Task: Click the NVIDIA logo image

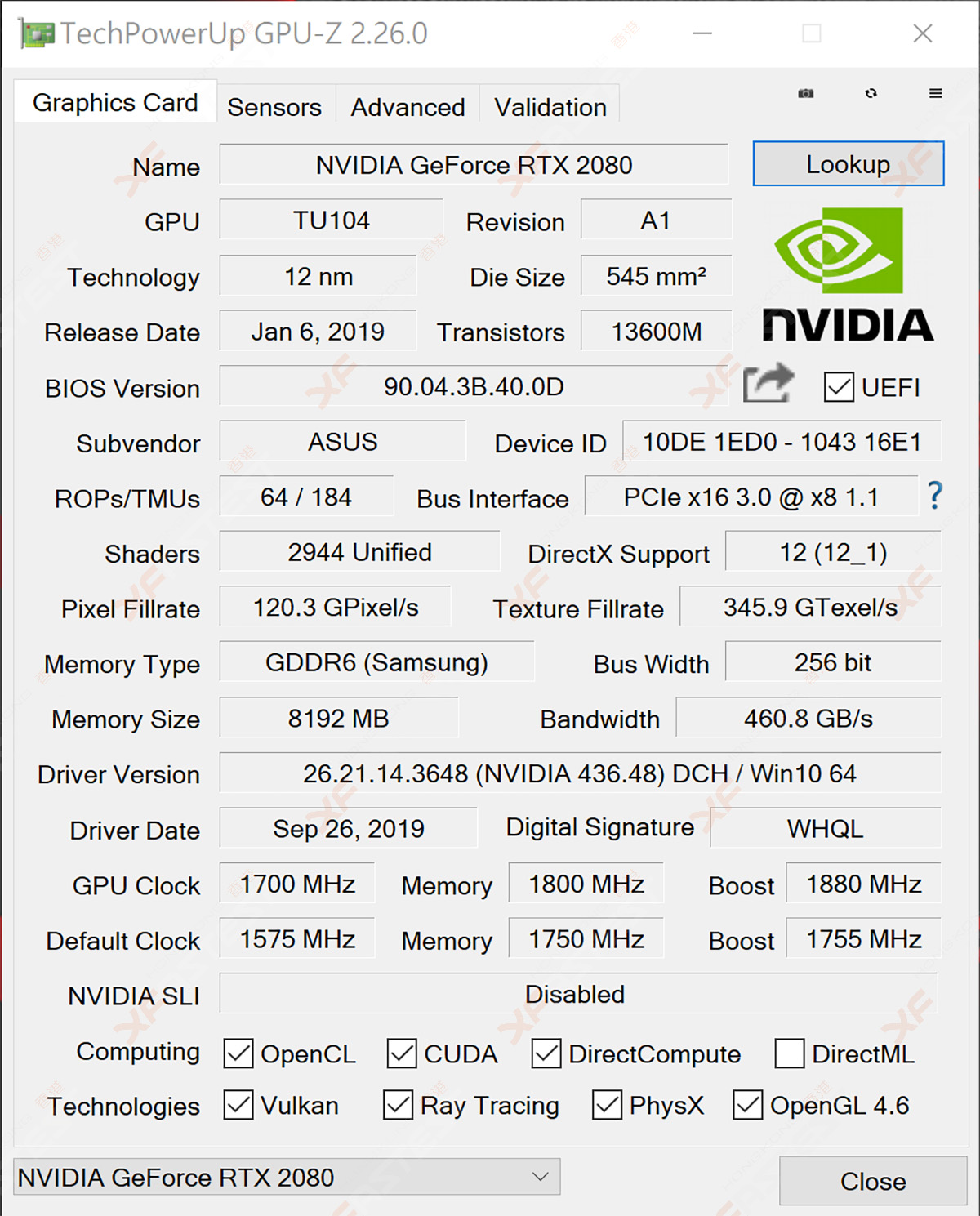Action: (849, 274)
